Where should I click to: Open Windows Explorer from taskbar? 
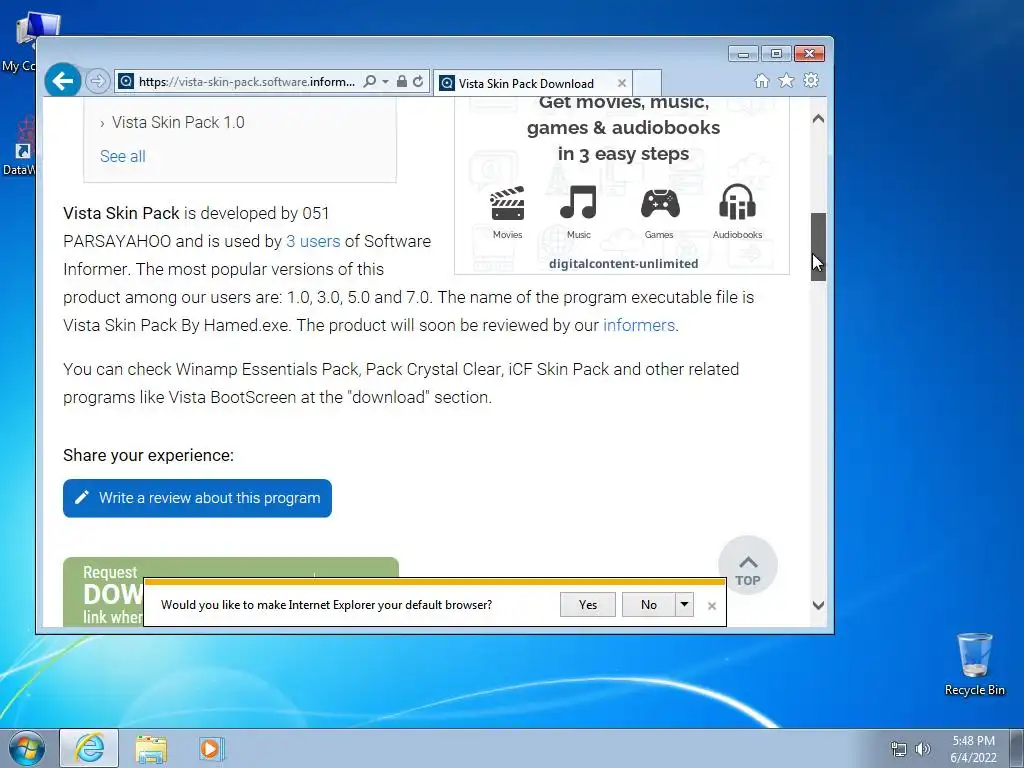pos(151,749)
